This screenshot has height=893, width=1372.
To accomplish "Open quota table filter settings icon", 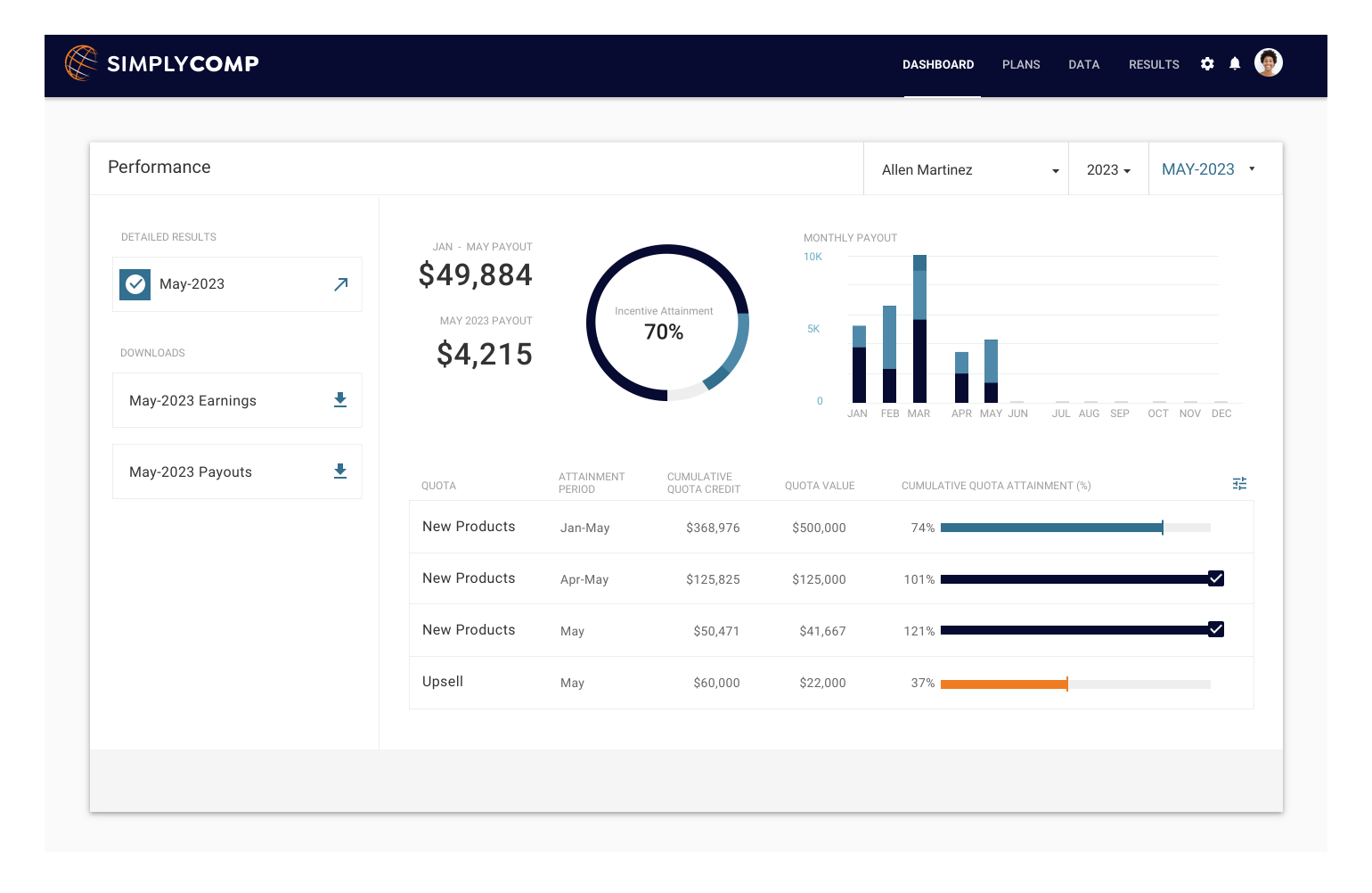I will click(1239, 484).
